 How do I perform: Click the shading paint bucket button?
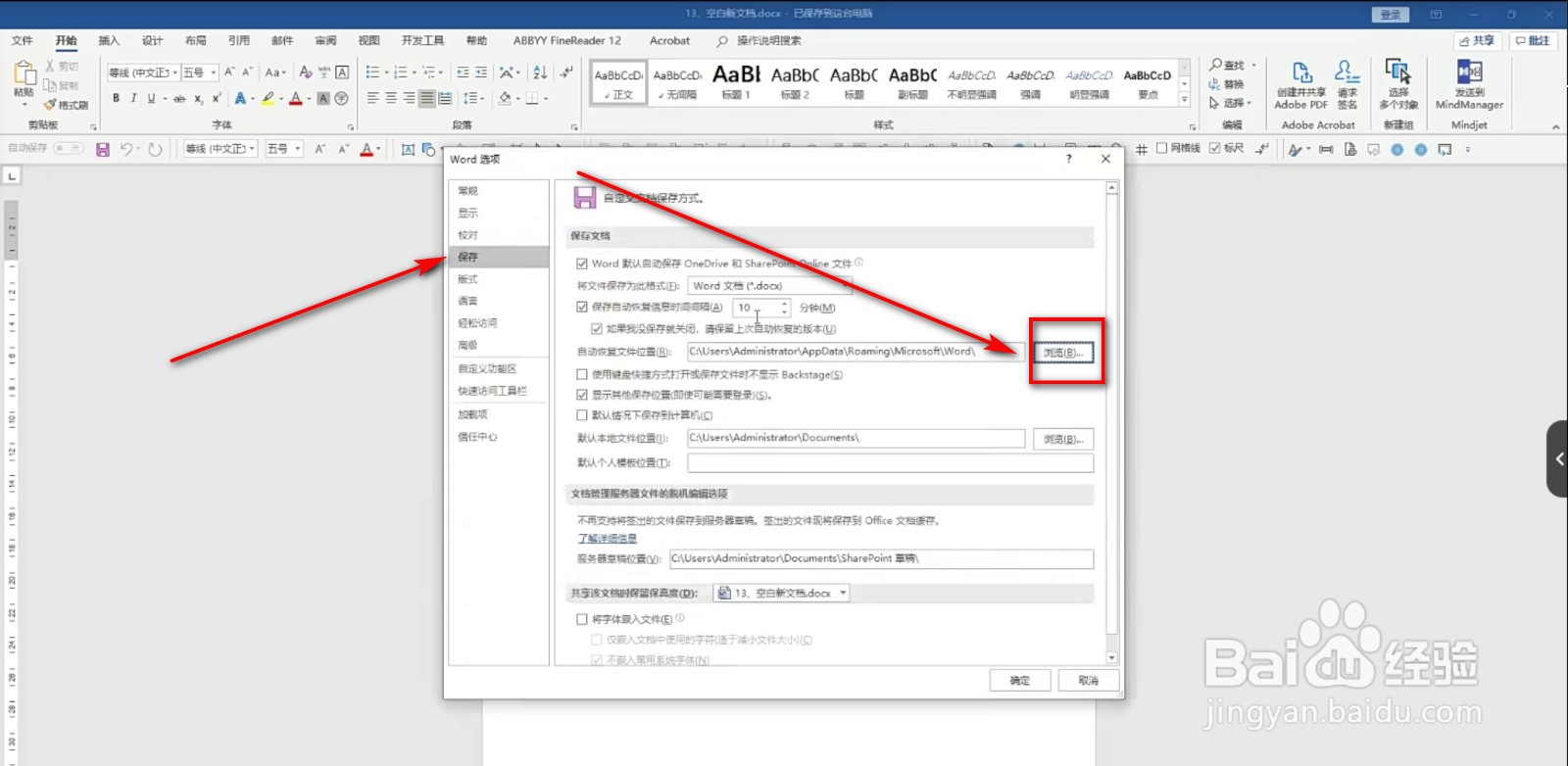(505, 98)
